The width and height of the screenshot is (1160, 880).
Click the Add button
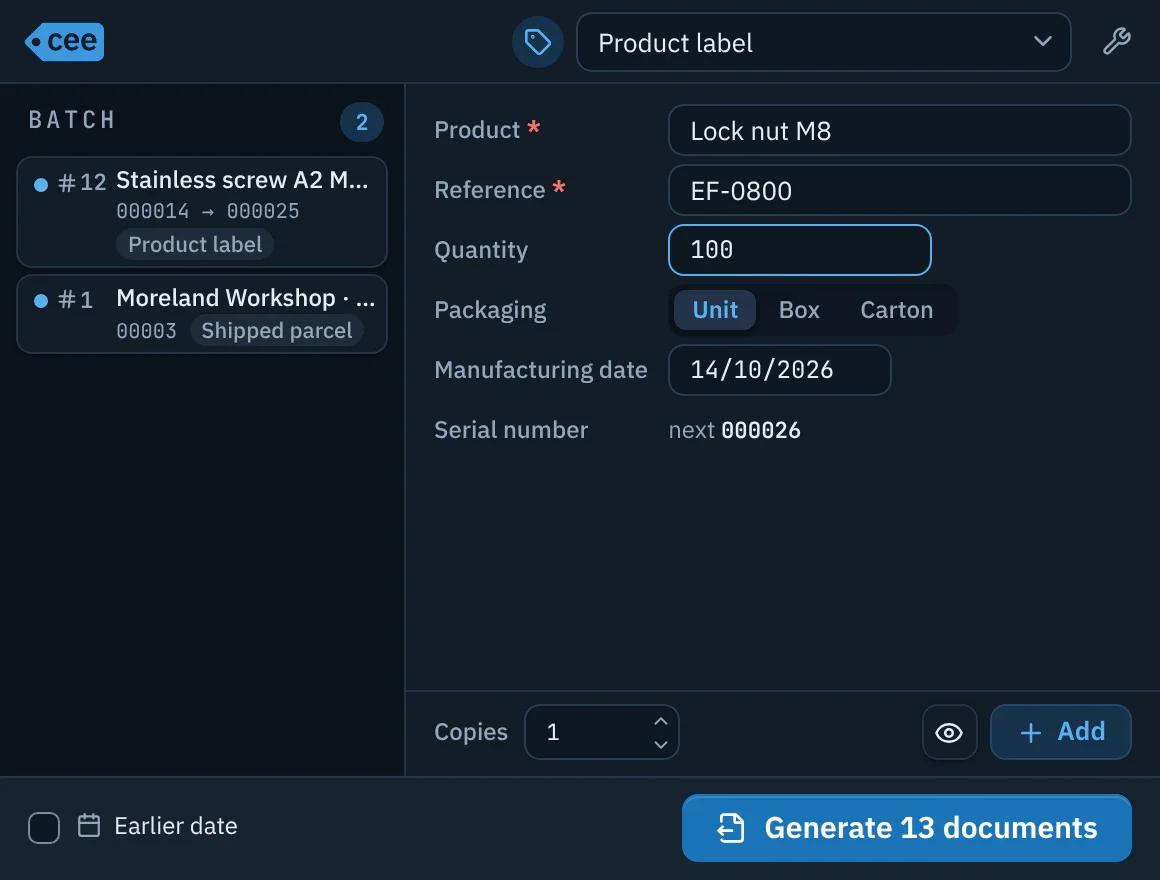[1061, 732]
